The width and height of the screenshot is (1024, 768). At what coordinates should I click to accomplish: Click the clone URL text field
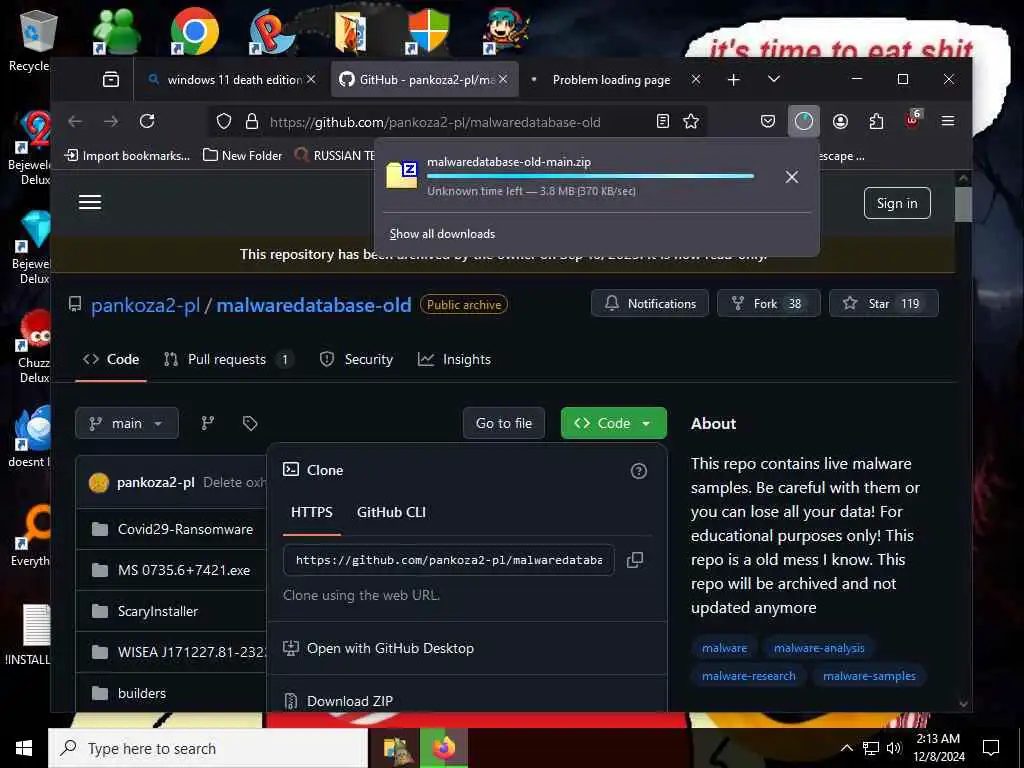(x=449, y=560)
